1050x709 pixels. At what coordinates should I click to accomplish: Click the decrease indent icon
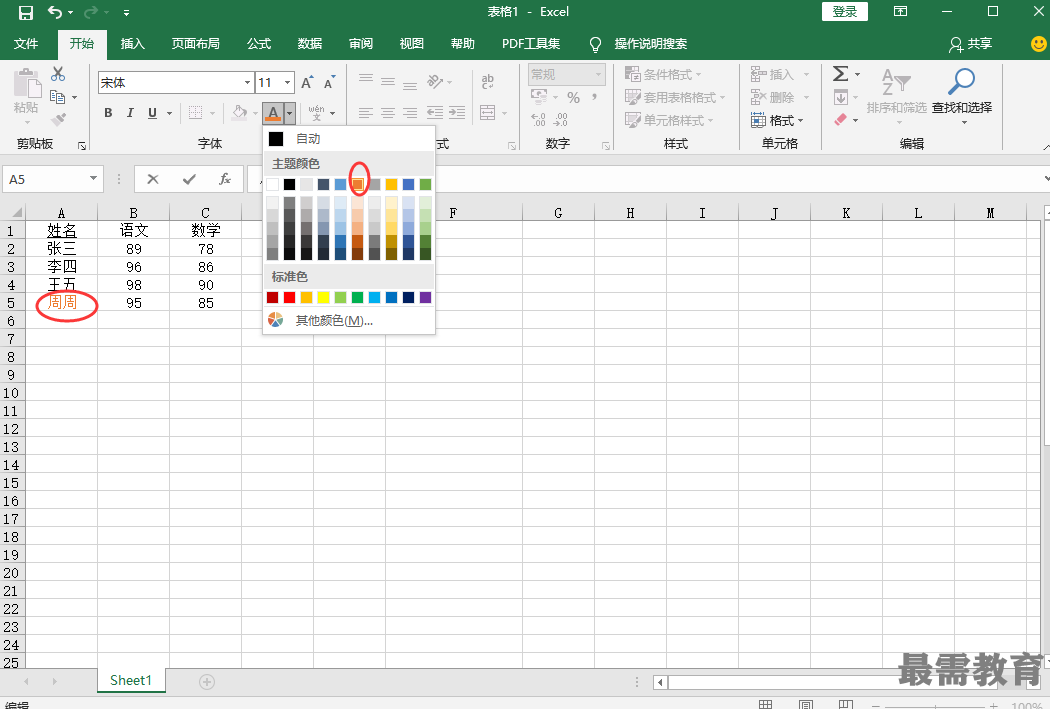[435, 112]
